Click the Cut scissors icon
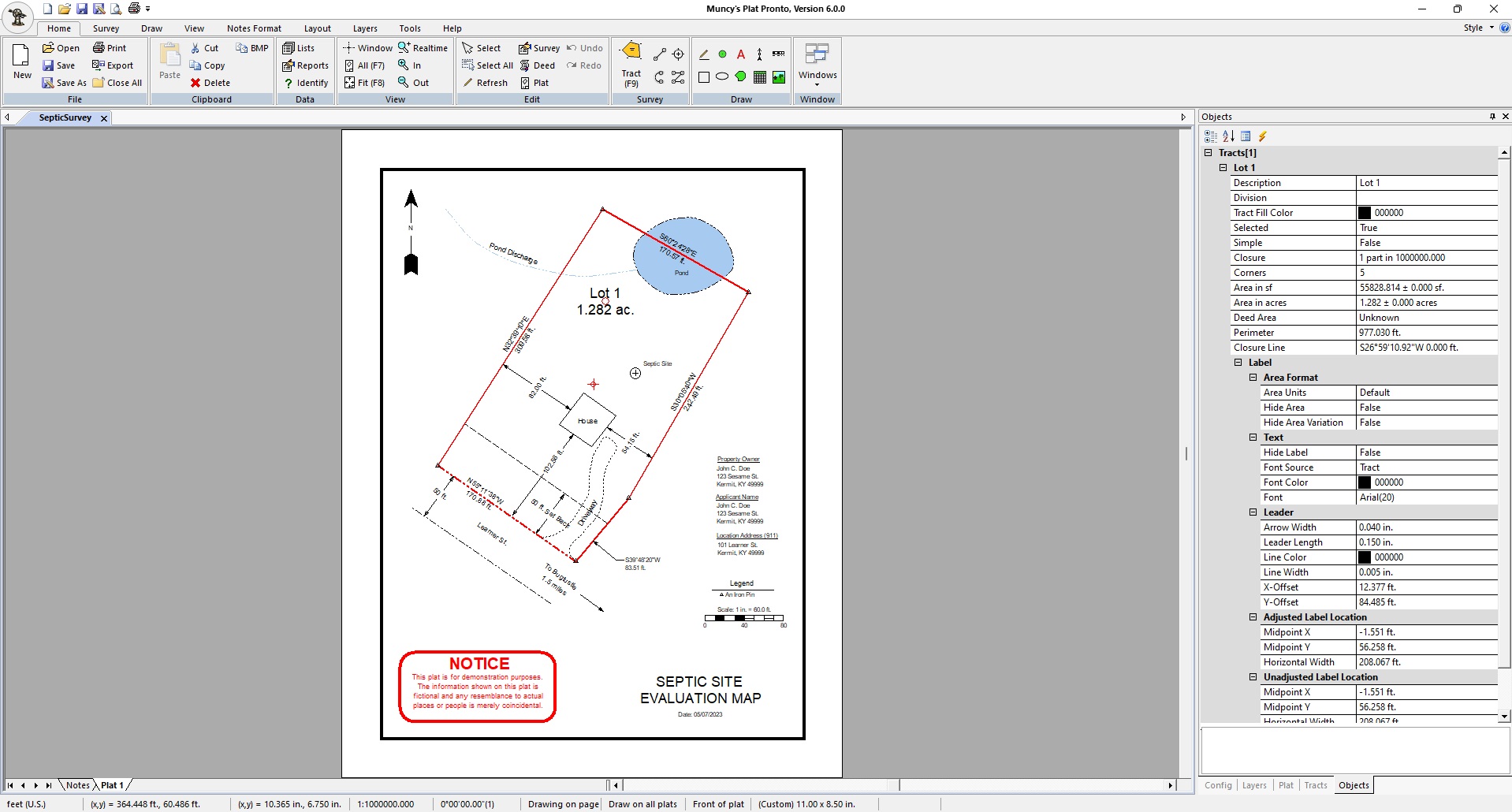1512x812 pixels. pos(196,48)
